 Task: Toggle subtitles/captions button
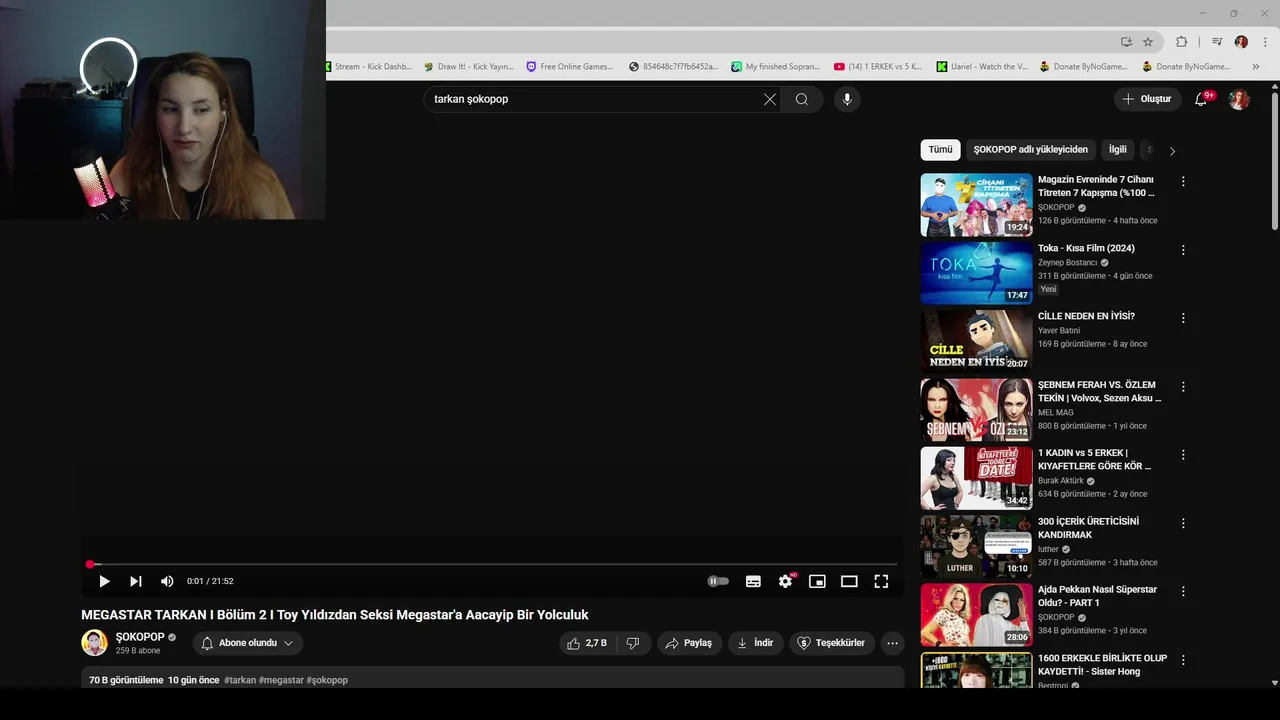pos(753,581)
